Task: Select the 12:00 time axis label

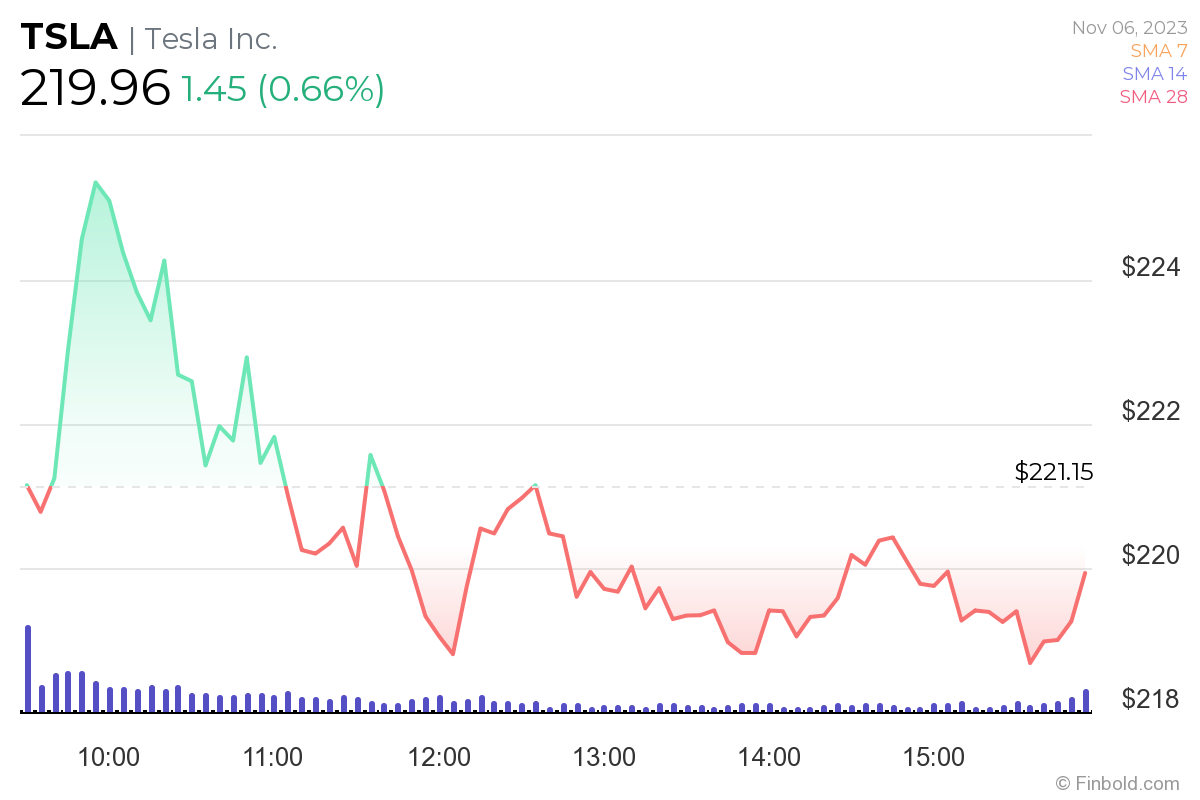Action: point(439,756)
